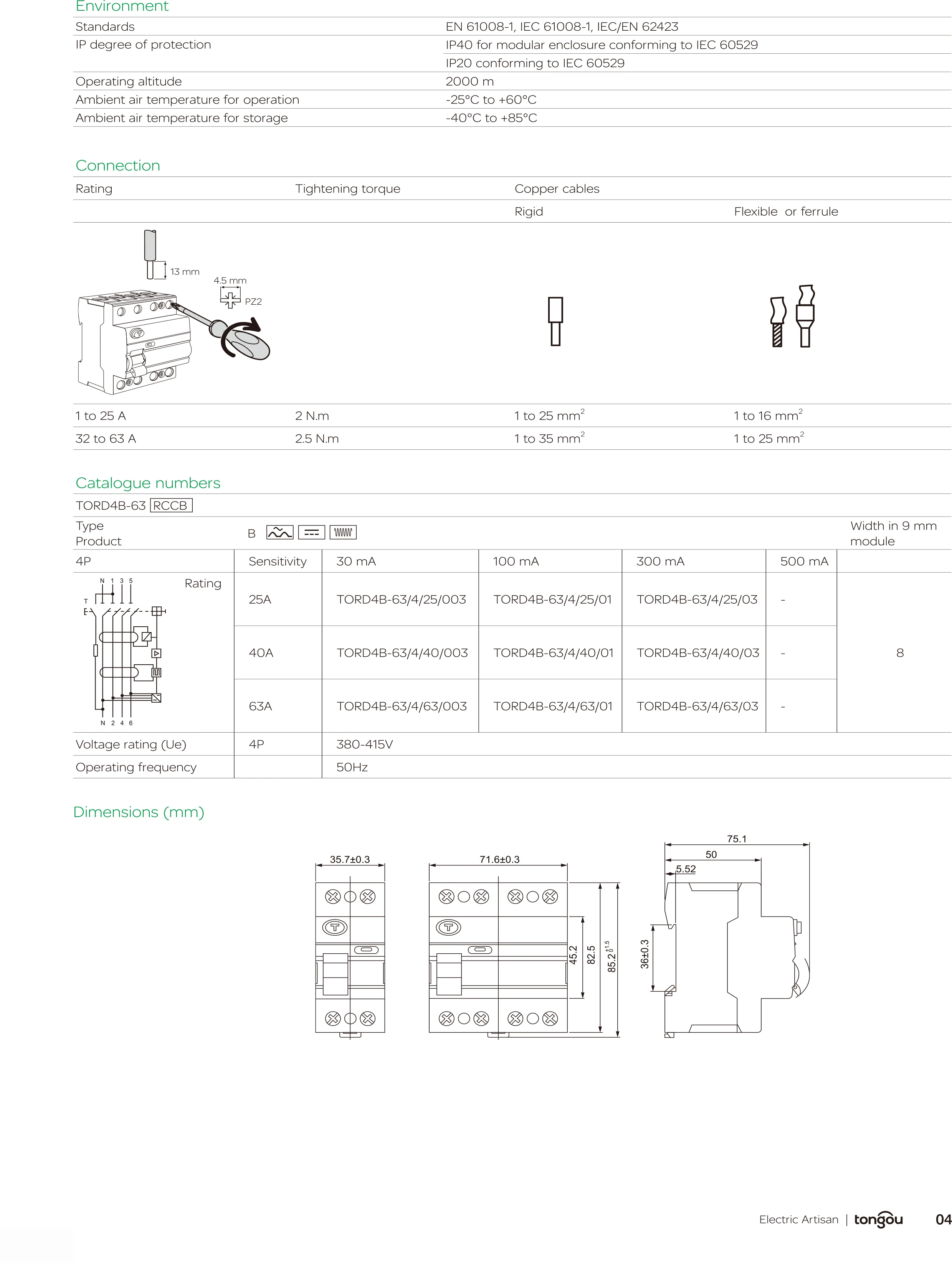Click the 4P wiring schematic diagram
Image resolution: width=952 pixels, height=1263 pixels.
pyautogui.click(x=124, y=653)
